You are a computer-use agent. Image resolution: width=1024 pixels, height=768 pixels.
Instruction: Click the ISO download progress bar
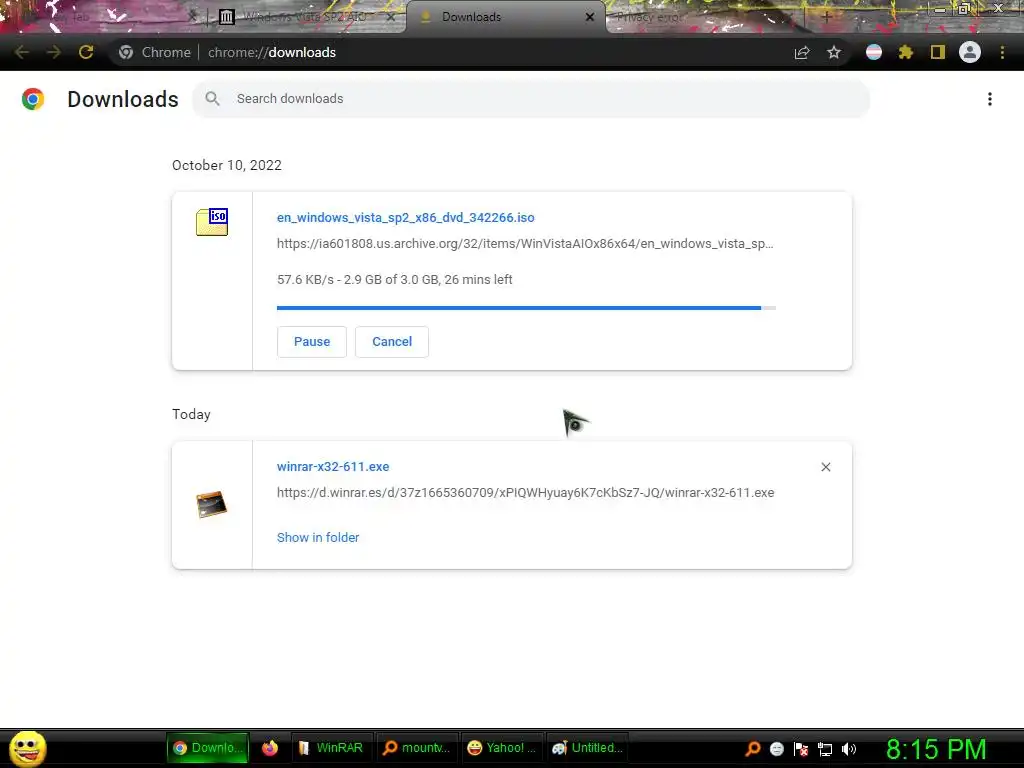pyautogui.click(x=526, y=308)
